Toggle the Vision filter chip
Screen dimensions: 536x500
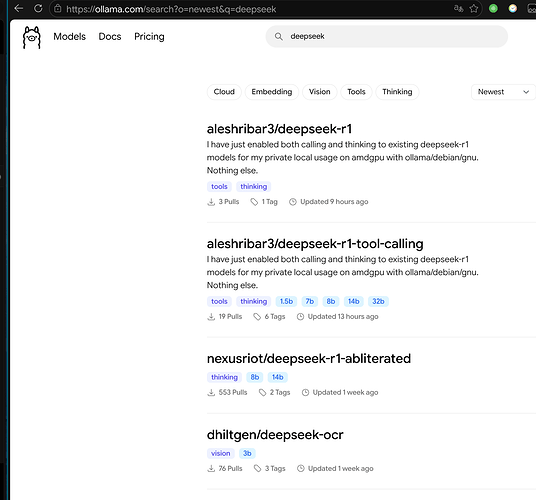pos(319,92)
